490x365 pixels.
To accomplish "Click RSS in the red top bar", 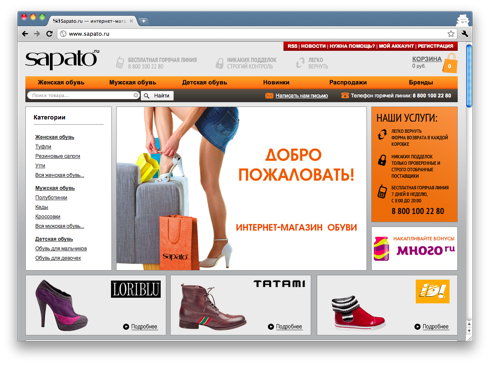I will 292,46.
